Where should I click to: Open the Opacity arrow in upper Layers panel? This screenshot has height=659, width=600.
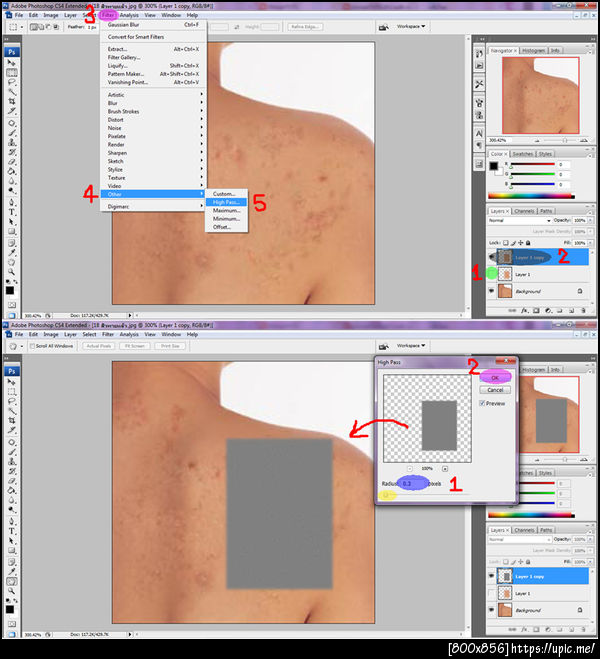pos(590,220)
